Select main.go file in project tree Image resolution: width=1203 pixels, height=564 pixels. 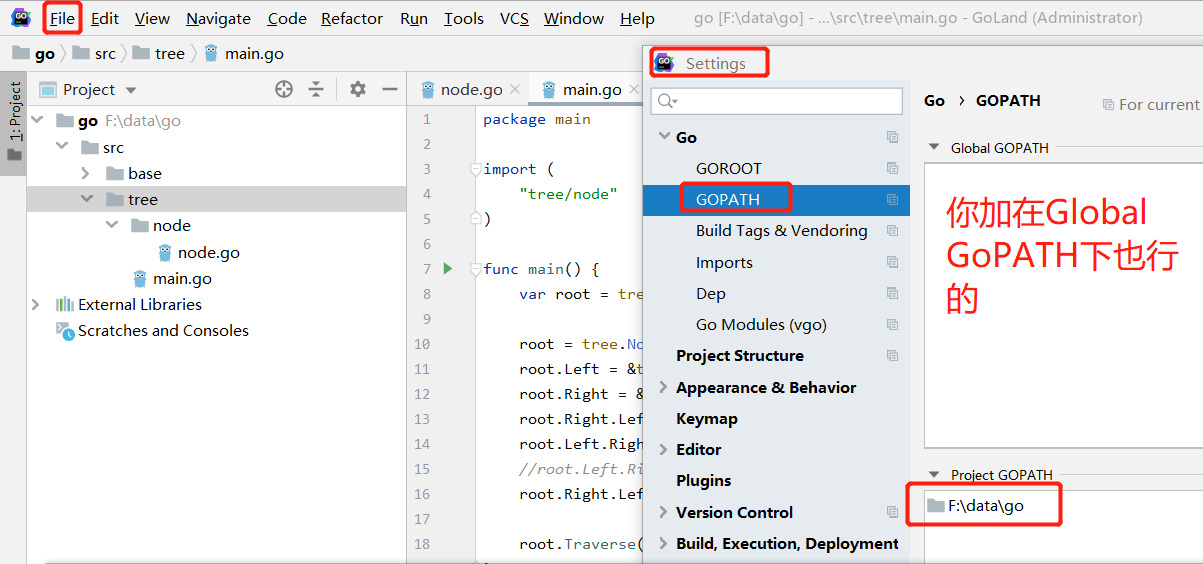coord(172,278)
